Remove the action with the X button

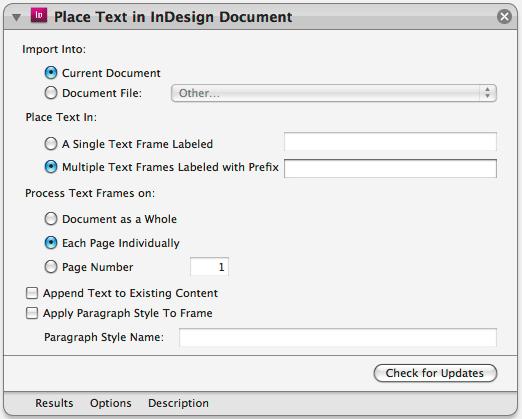504,16
